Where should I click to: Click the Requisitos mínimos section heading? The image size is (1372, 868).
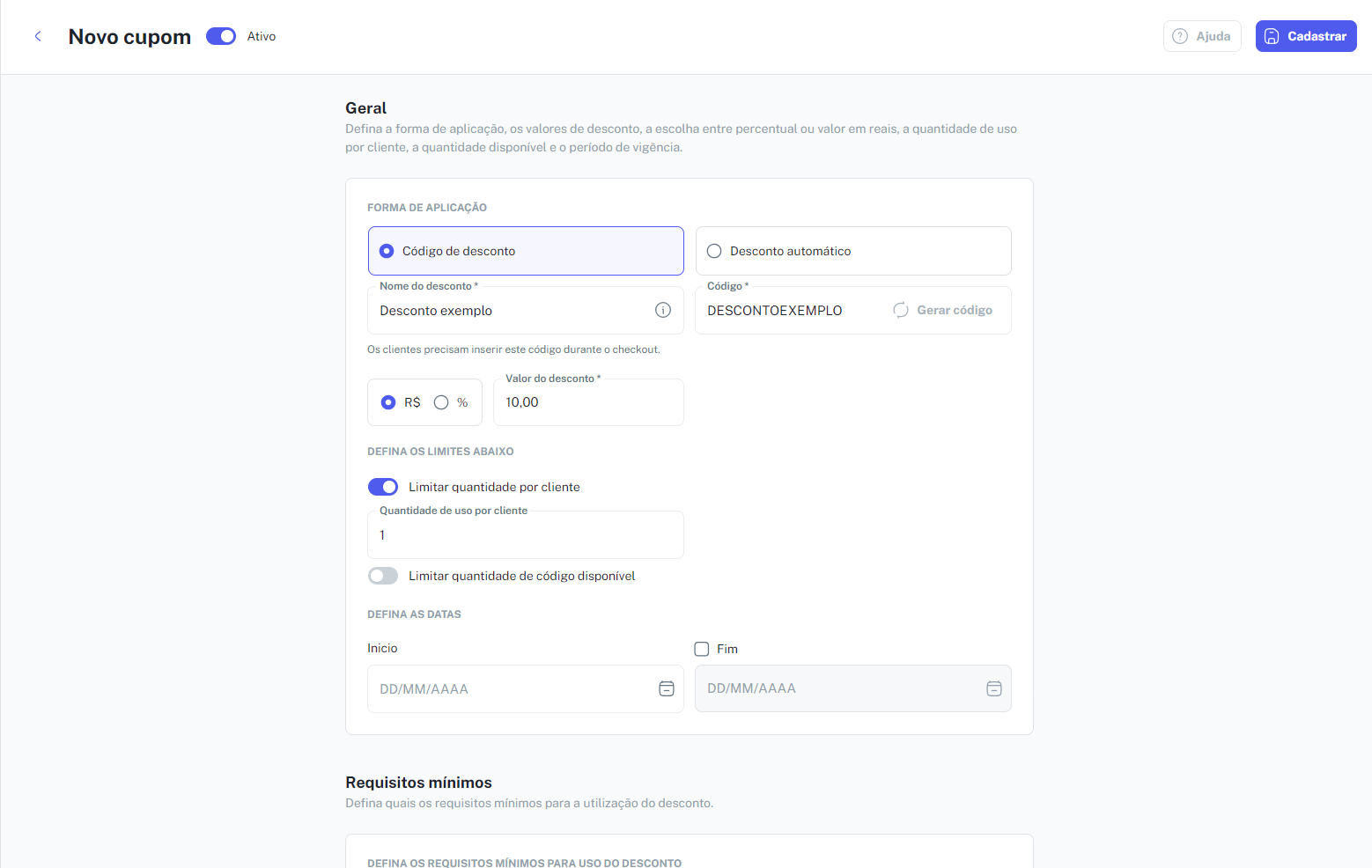pos(418,783)
